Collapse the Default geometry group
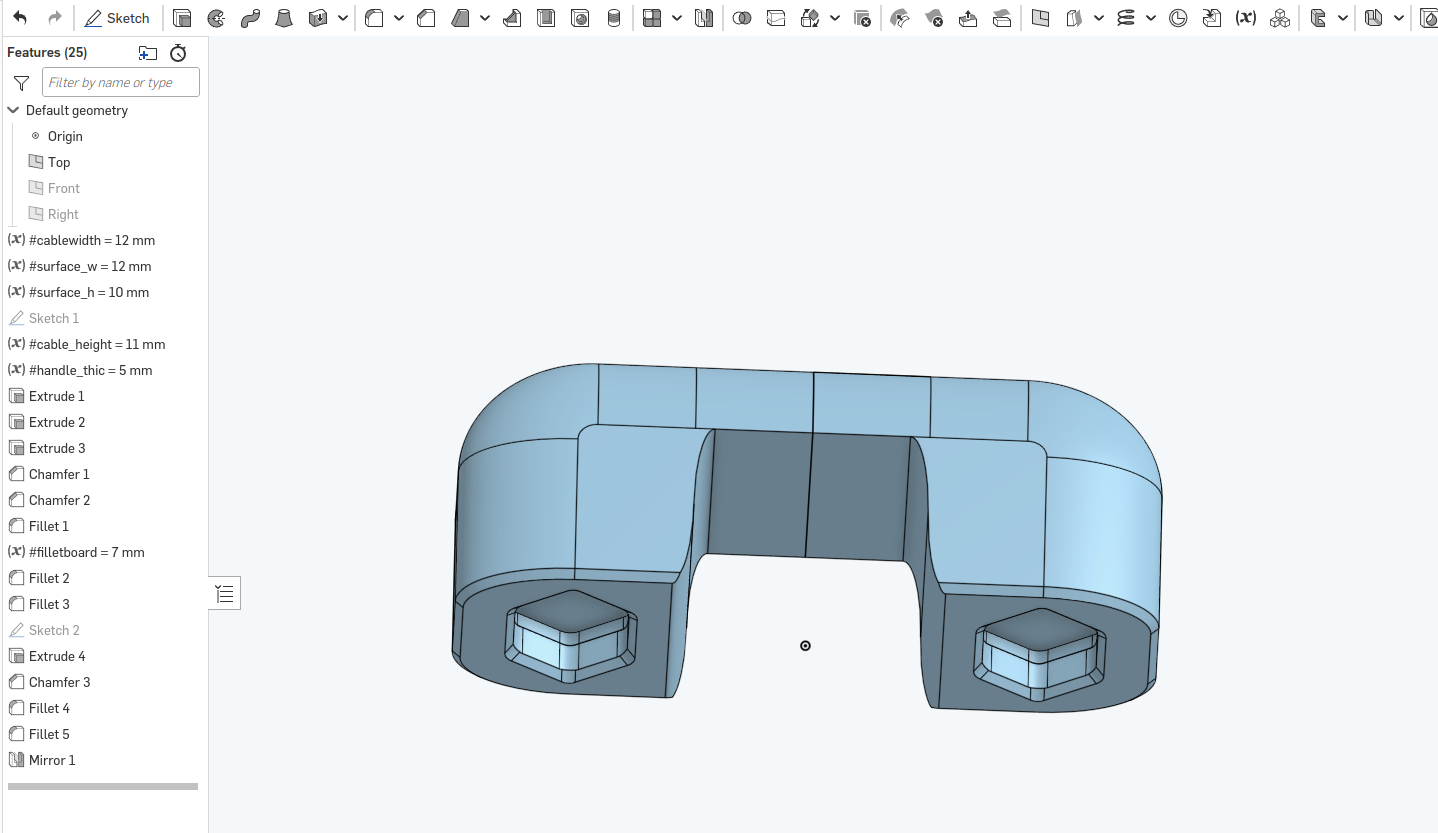This screenshot has width=1438, height=833. 14,110
